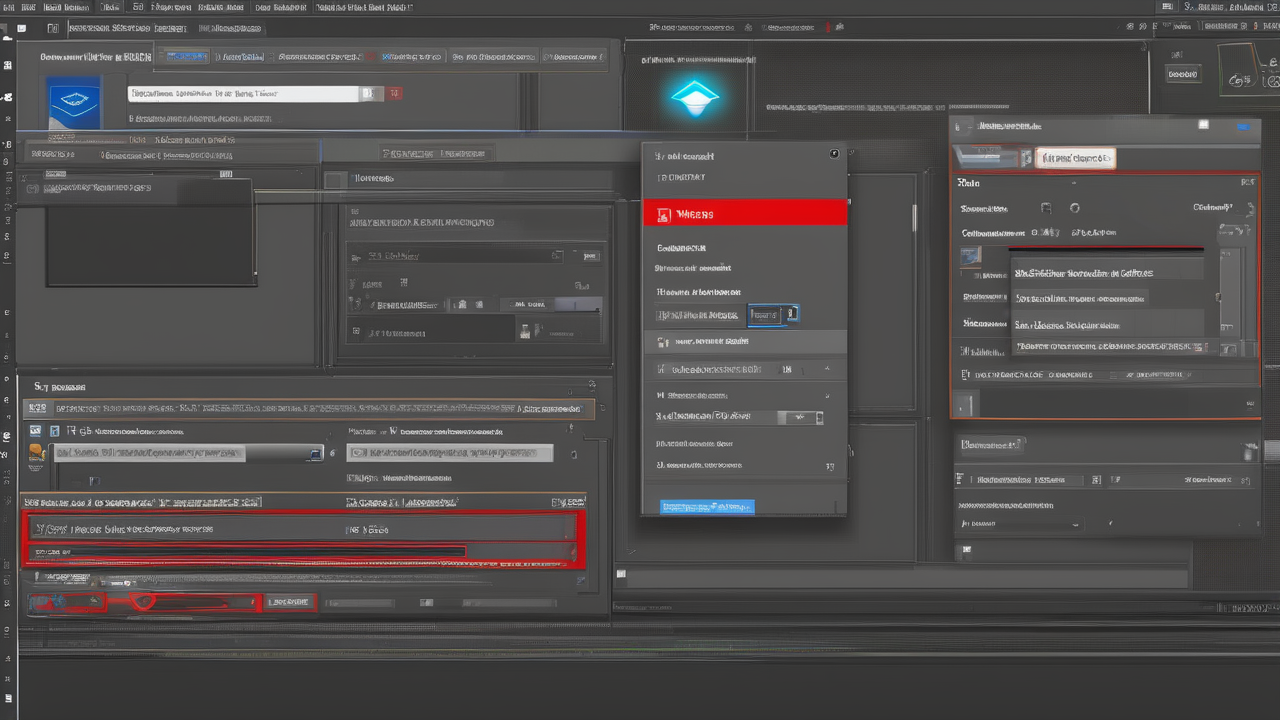The image size is (1280, 720).
Task: Click the blue button at popup bottom
Action: (707, 507)
